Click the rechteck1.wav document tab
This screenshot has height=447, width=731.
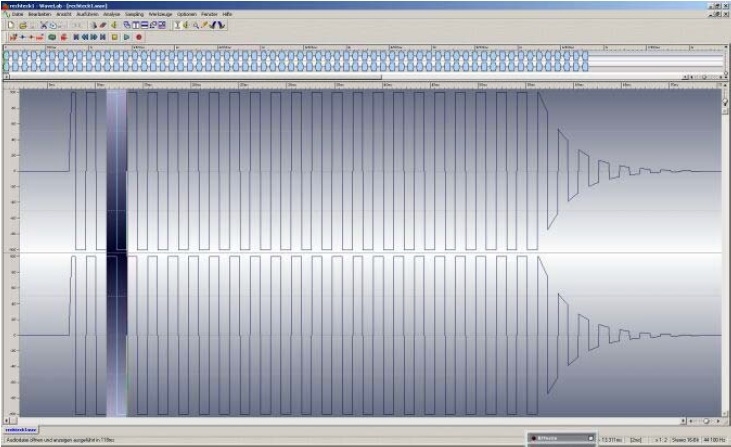(x=21, y=429)
